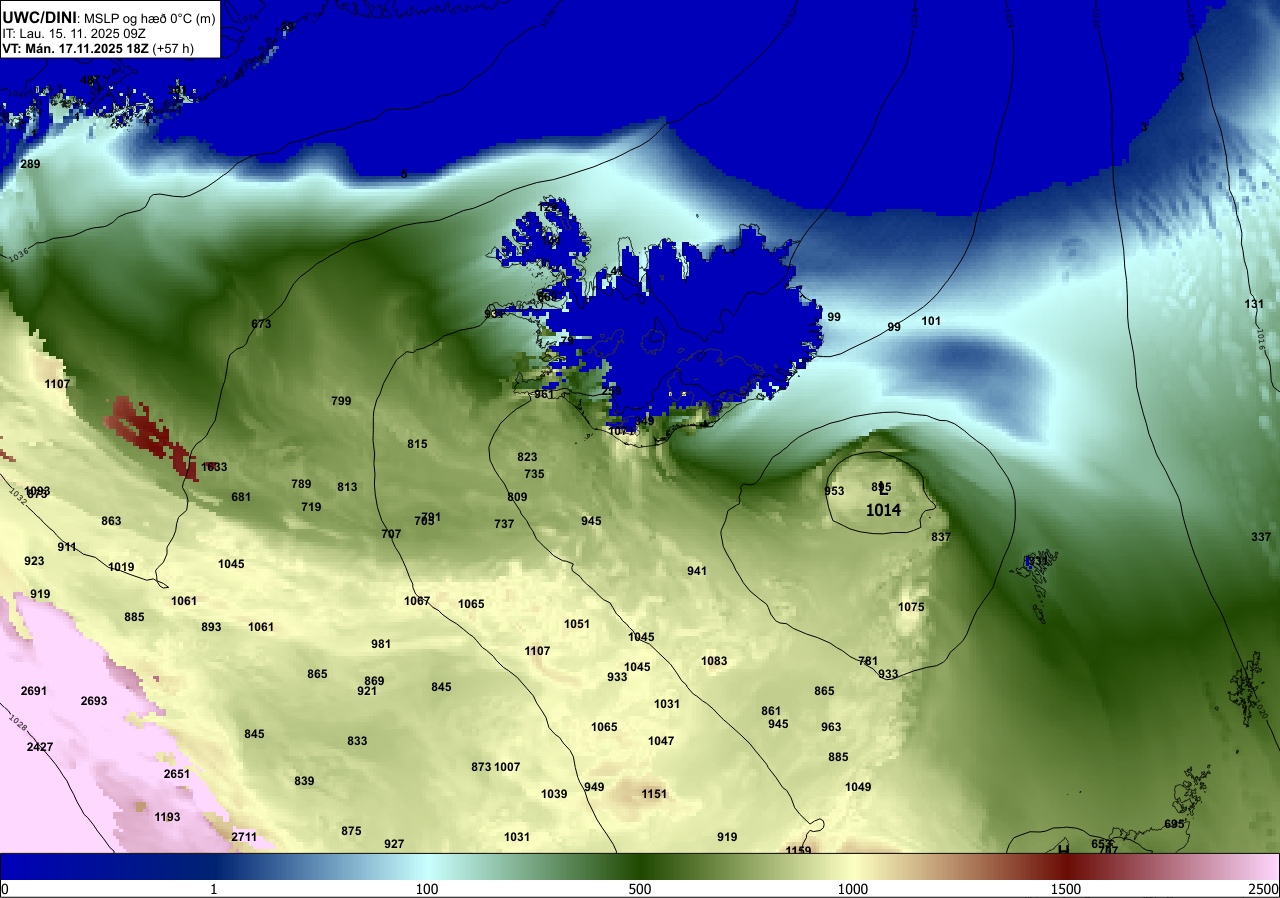Viewport: 1280px width, 898px height.
Task: Click the height value '673'
Action: (261, 324)
